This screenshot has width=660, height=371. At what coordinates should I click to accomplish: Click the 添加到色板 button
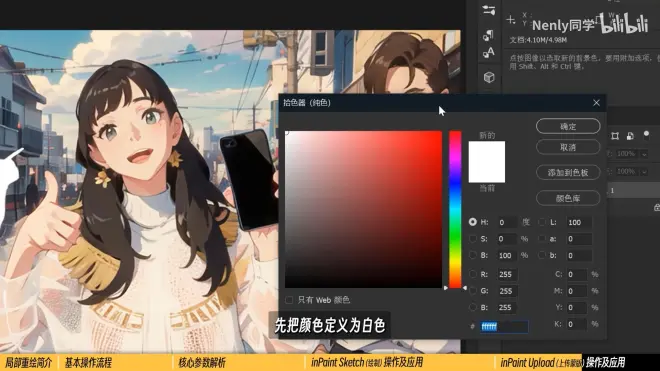568,173
